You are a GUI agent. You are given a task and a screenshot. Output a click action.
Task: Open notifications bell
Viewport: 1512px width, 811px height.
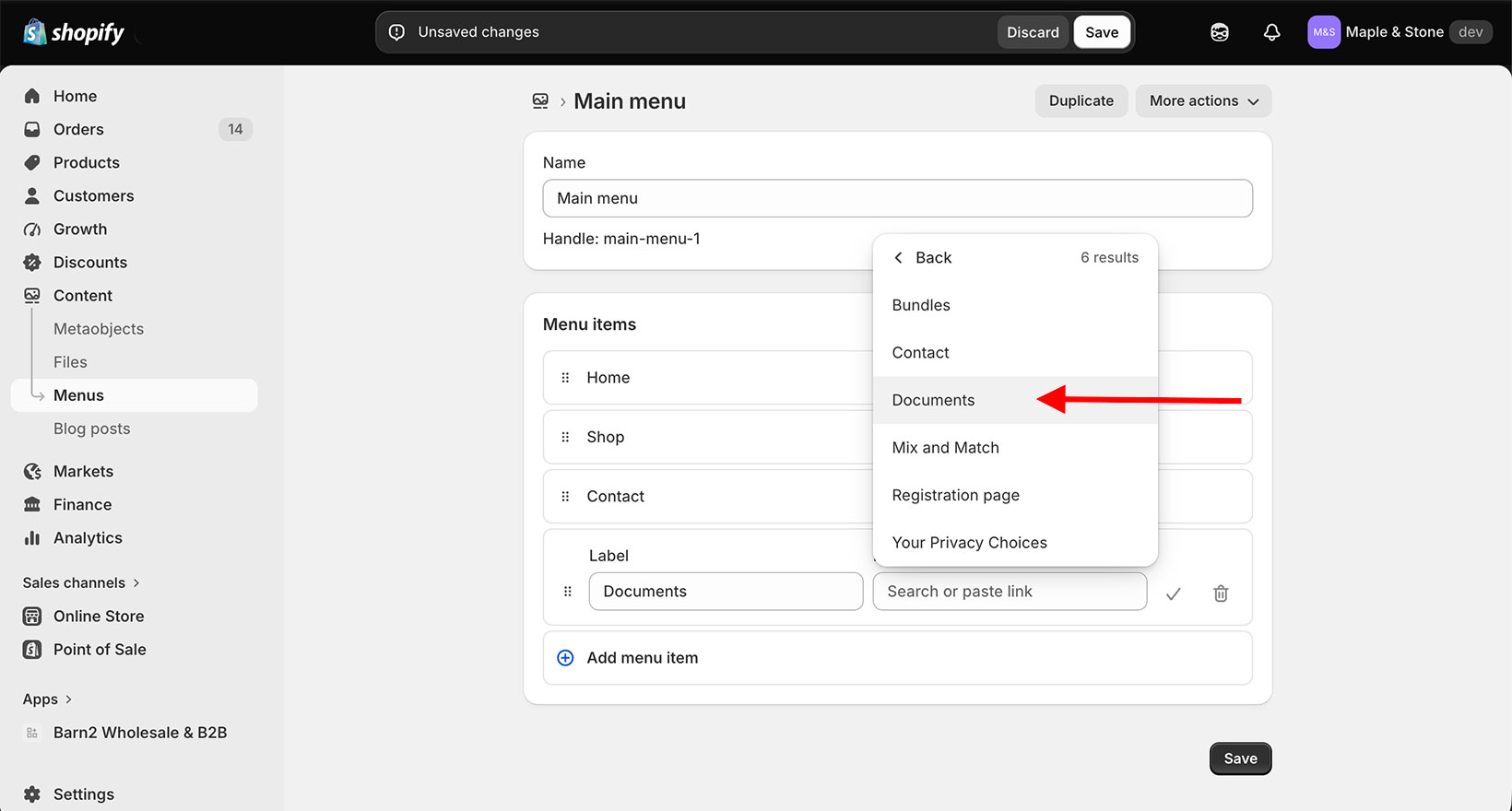pos(1271,32)
